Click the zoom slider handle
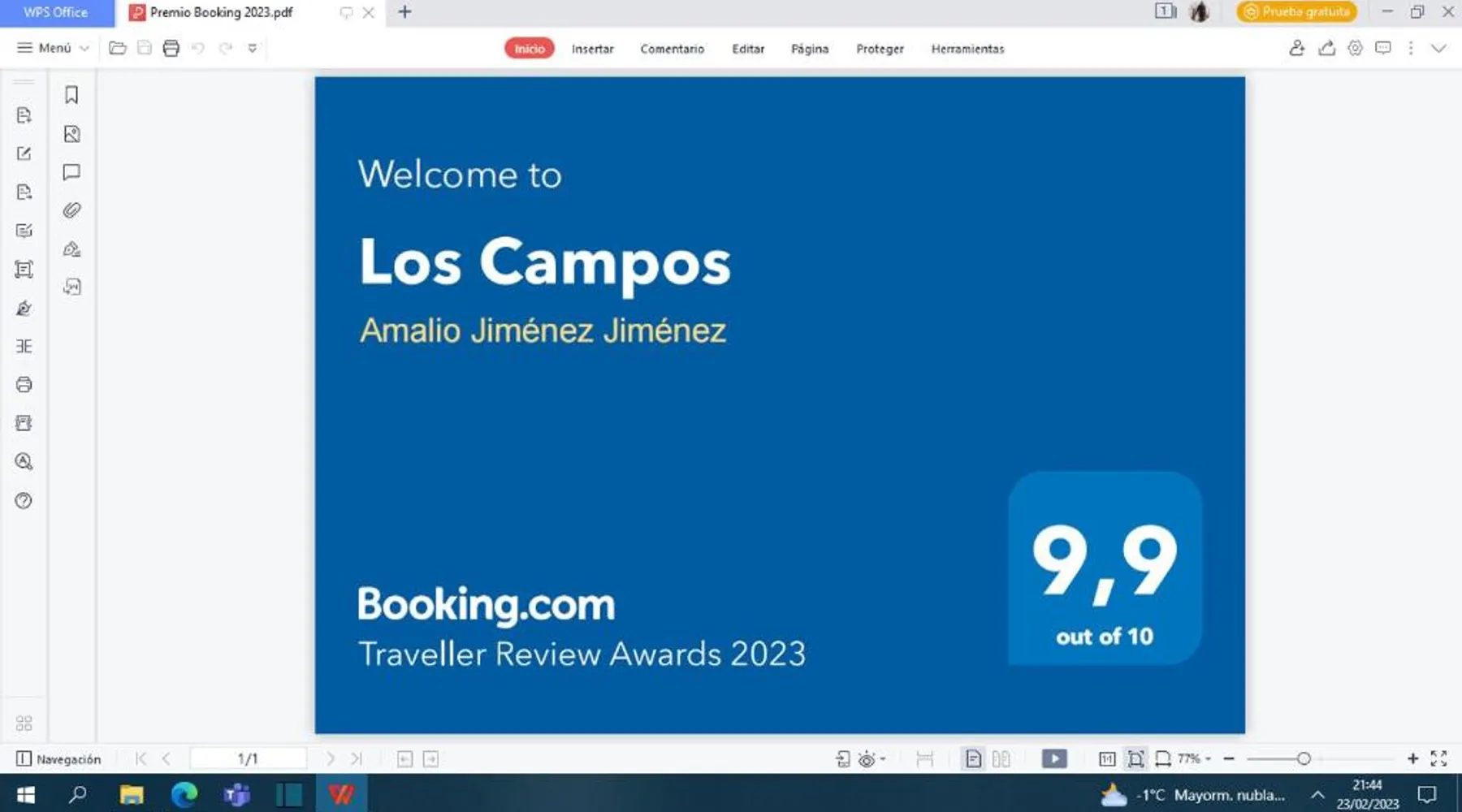1462x812 pixels. [x=1304, y=758]
